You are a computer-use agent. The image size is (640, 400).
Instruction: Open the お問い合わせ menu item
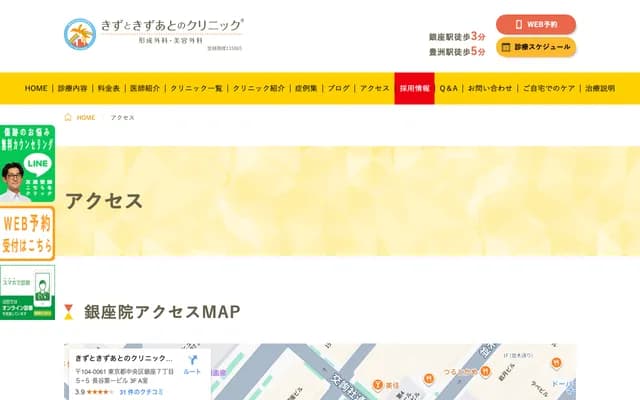(489, 88)
